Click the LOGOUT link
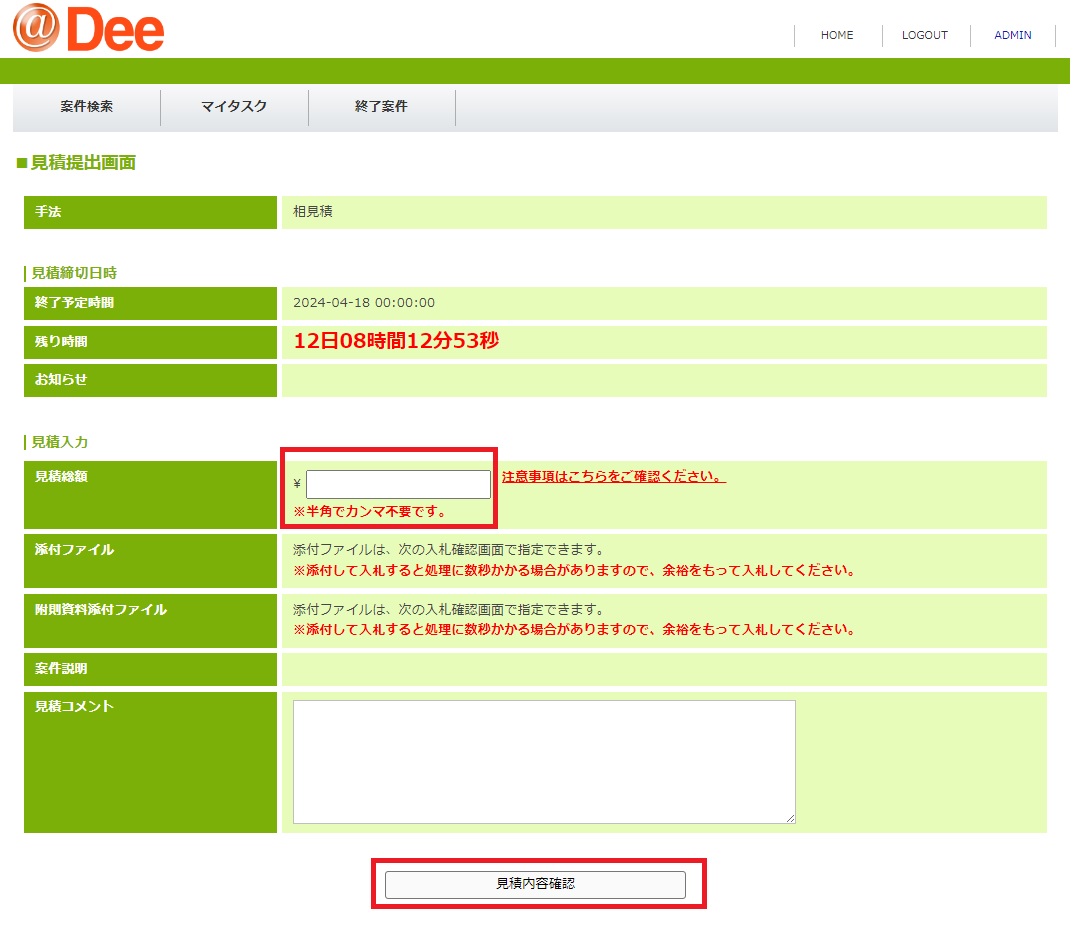This screenshot has width=1090, height=928. click(925, 35)
